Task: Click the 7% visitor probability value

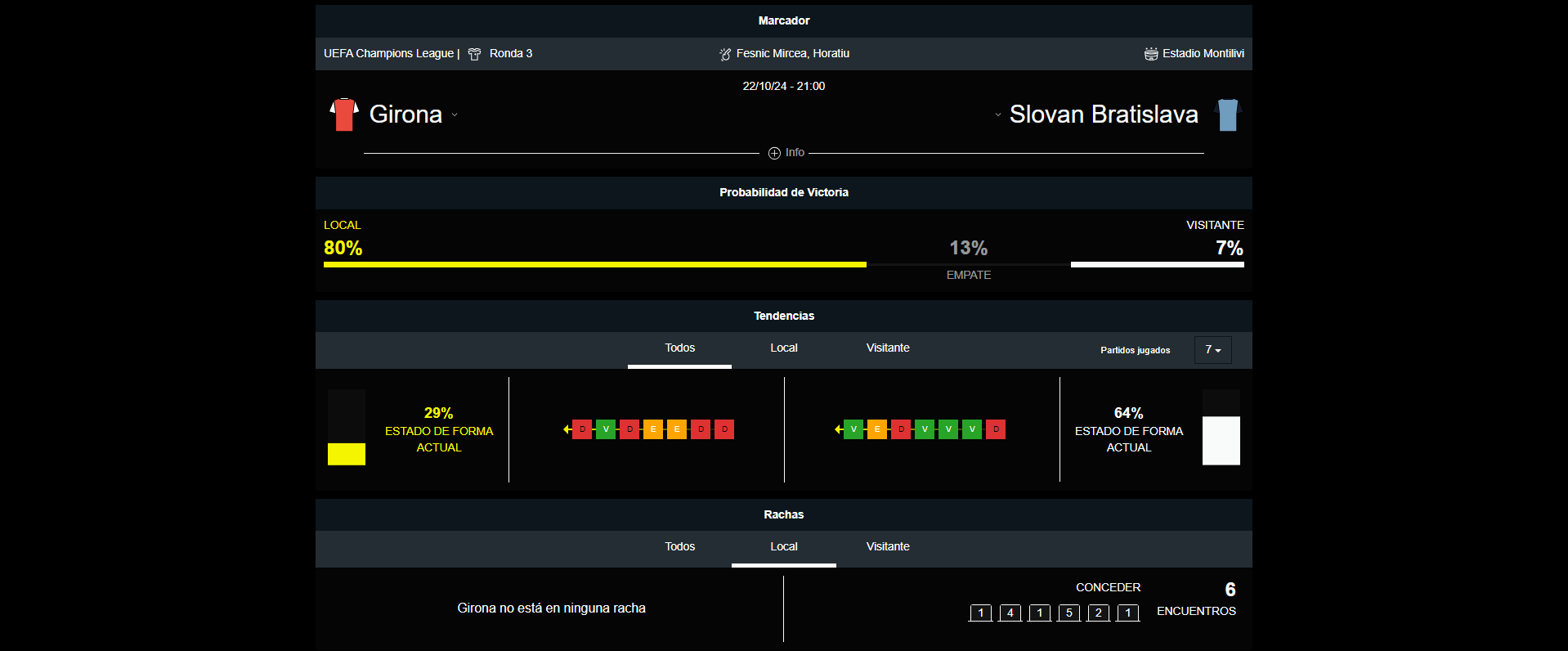Action: (1230, 249)
